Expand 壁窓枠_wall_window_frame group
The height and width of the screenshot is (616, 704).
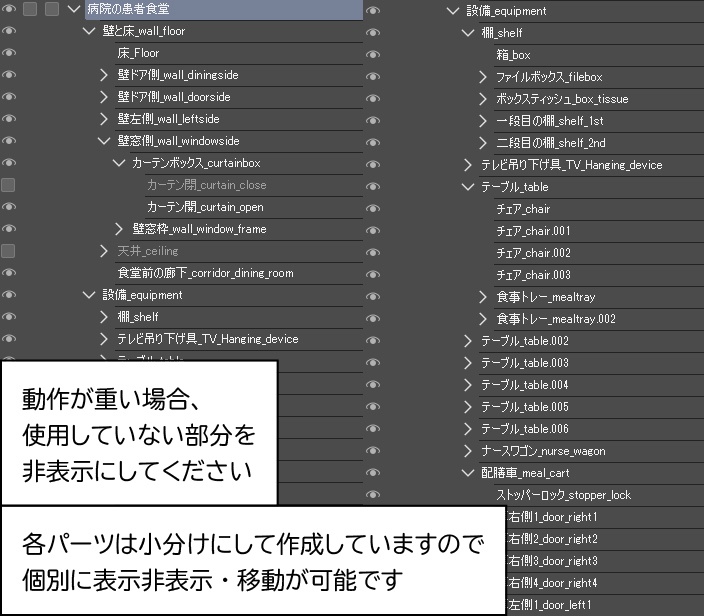click(119, 229)
